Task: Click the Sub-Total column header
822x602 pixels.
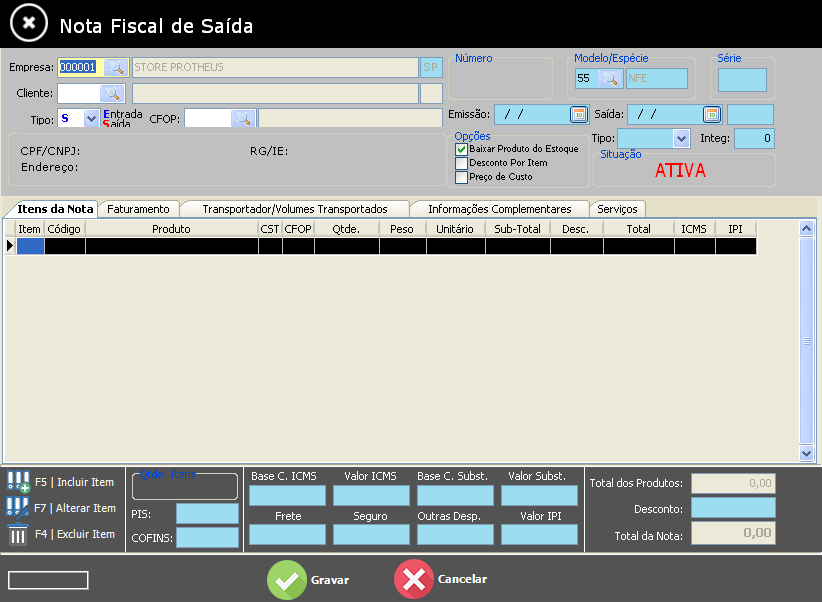Action: 517,229
